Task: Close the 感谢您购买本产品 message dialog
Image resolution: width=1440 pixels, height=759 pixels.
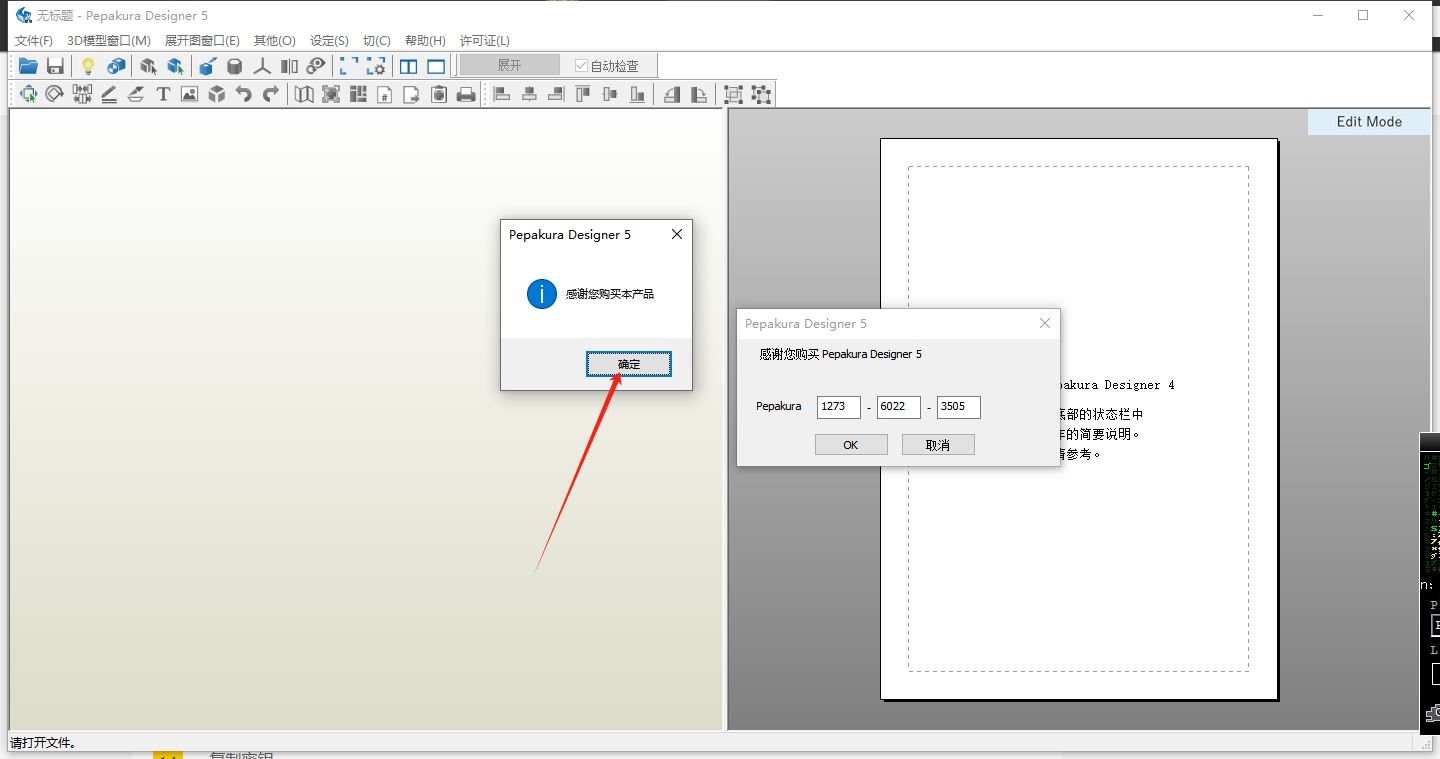Action: (x=677, y=234)
